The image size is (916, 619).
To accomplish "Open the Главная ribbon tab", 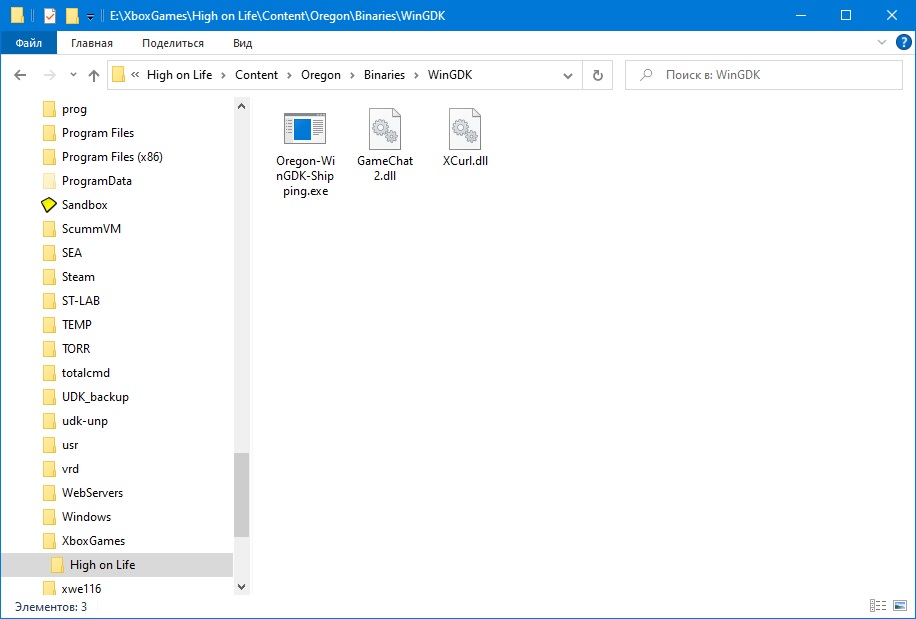I will (x=92, y=43).
